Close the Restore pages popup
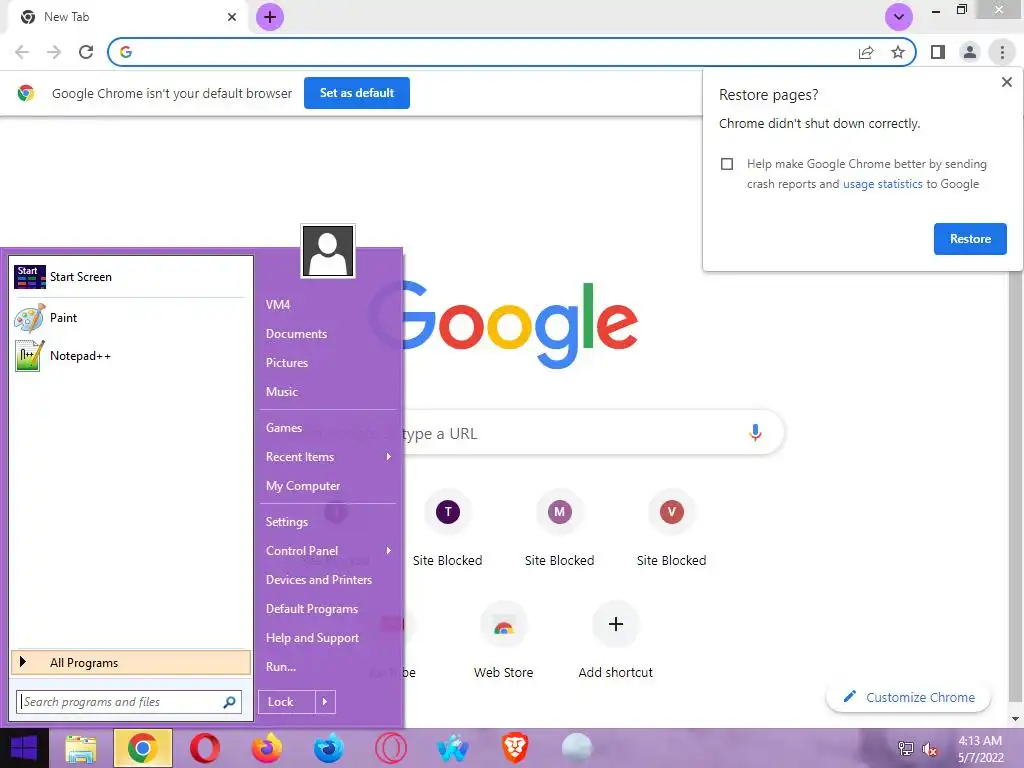Screen dimensions: 1024x768 (x=1006, y=82)
